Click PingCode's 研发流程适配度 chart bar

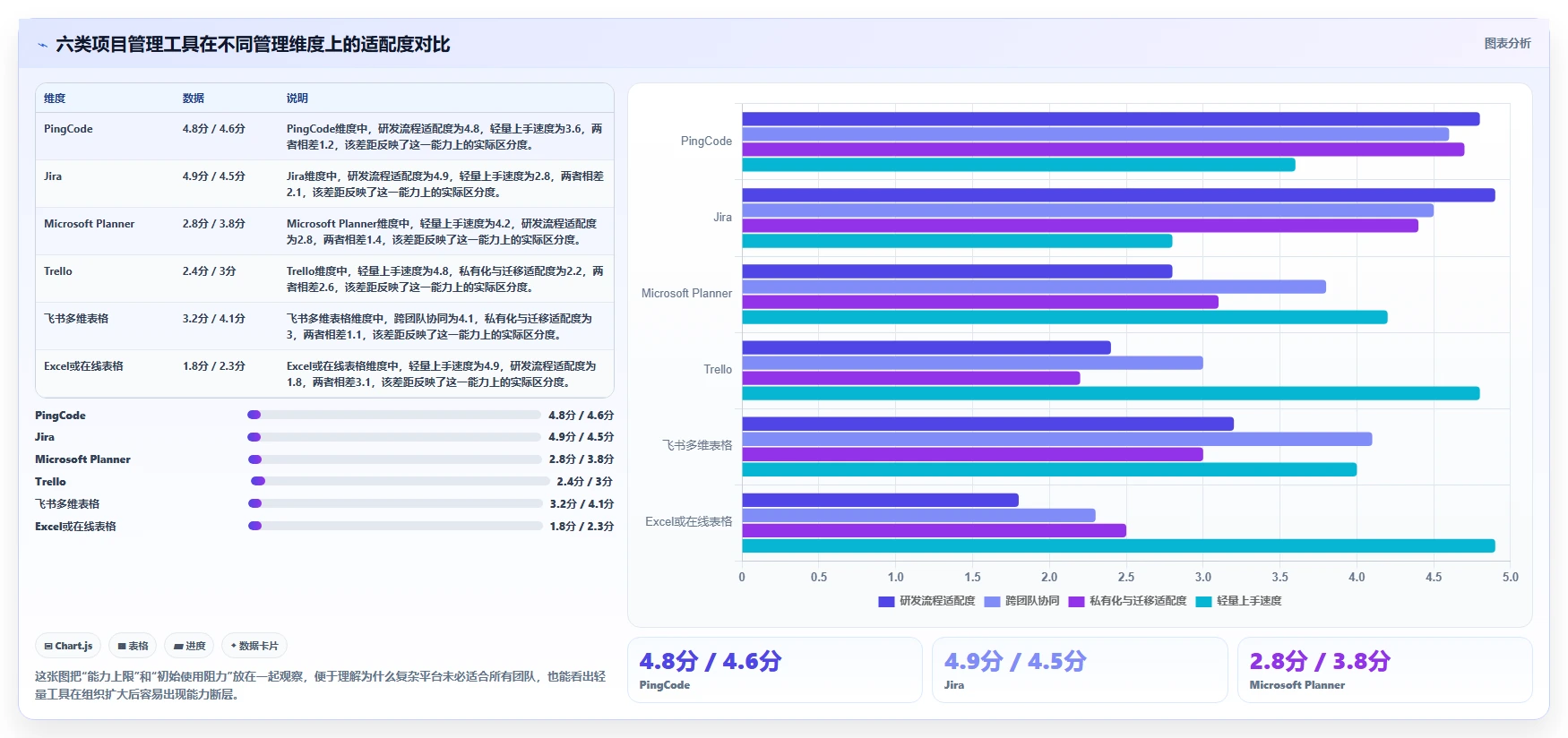coord(1111,119)
